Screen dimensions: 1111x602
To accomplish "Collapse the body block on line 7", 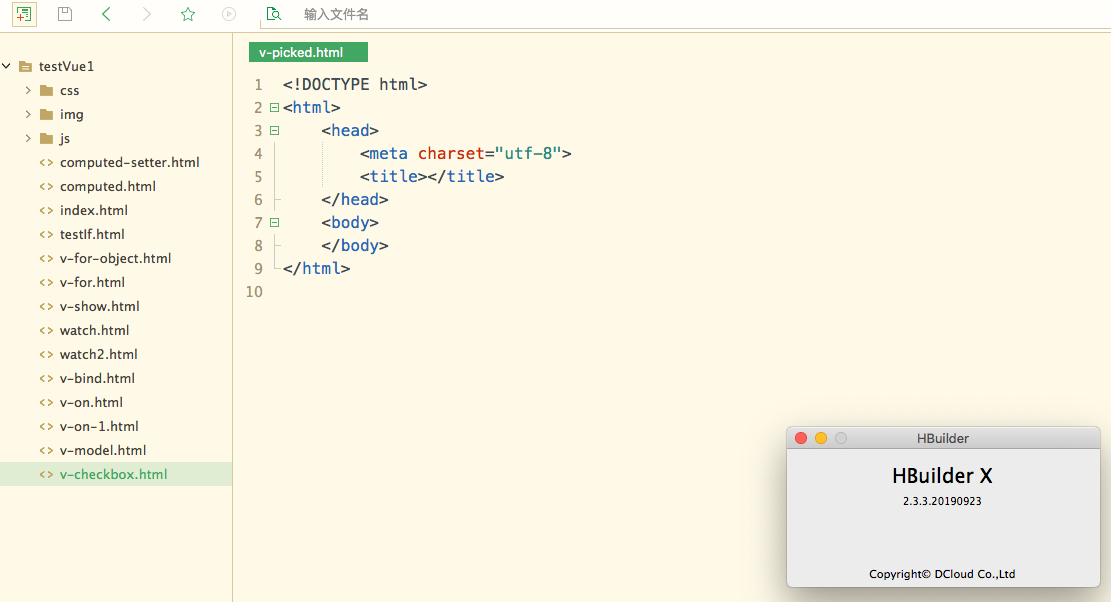I will tap(274, 222).
